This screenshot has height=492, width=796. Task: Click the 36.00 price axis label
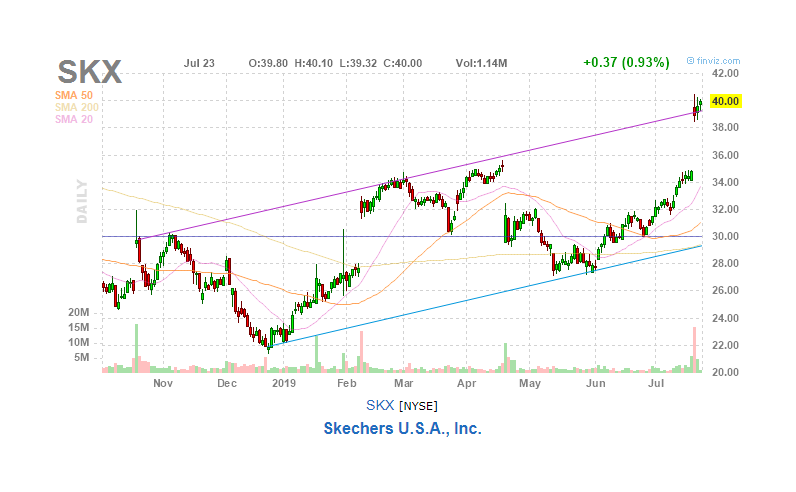click(x=725, y=155)
